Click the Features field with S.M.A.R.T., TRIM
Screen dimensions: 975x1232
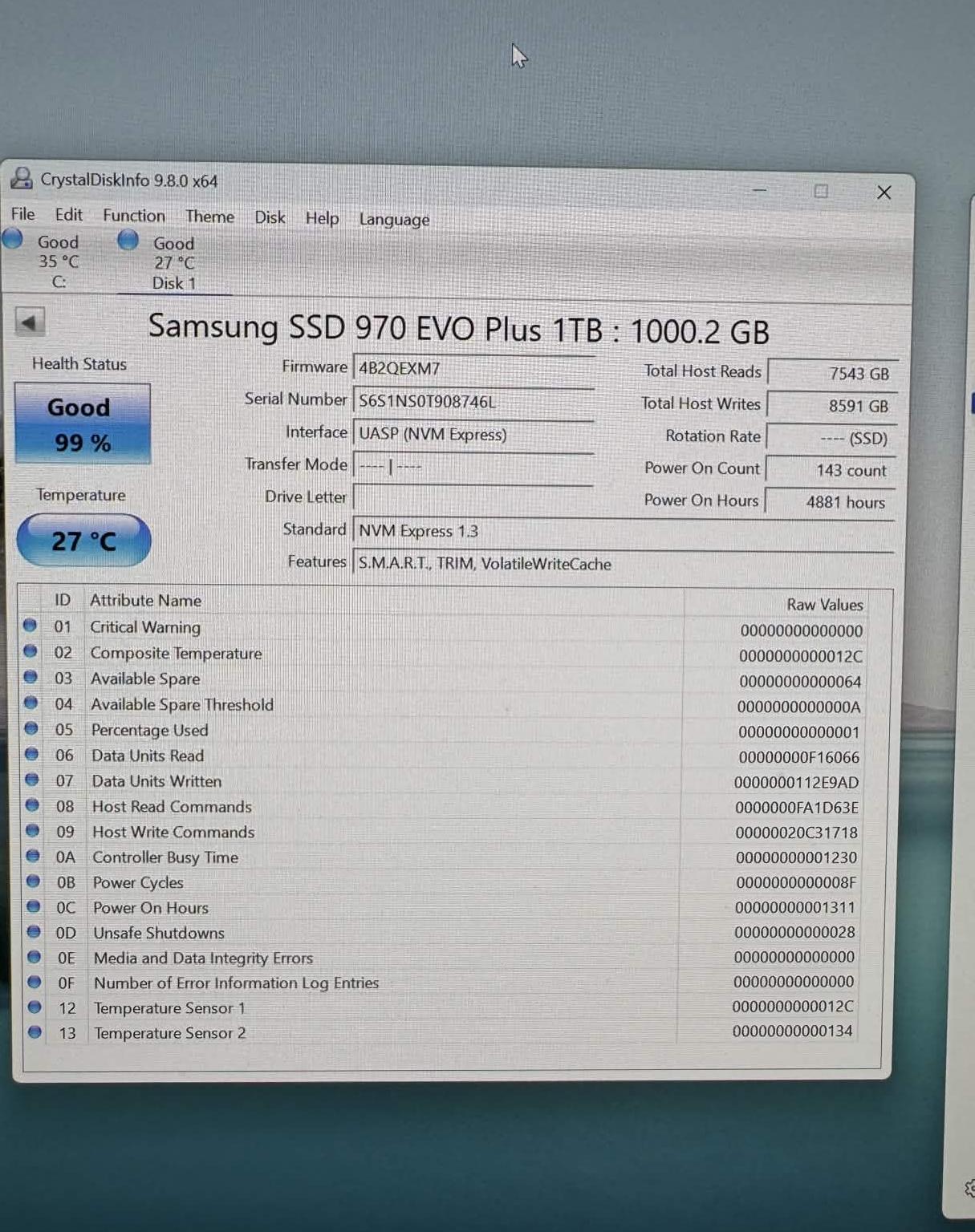point(624,564)
